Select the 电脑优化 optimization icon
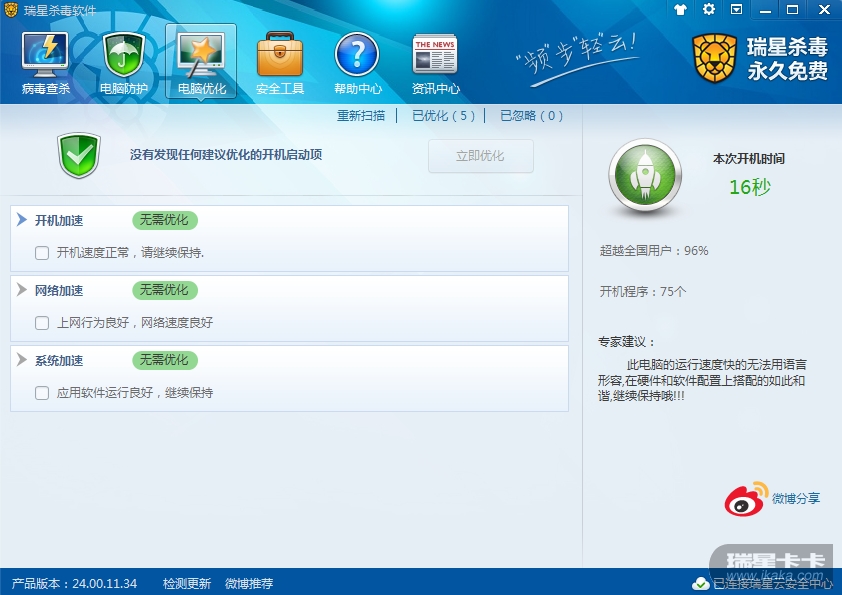The image size is (842, 595). pyautogui.click(x=201, y=54)
